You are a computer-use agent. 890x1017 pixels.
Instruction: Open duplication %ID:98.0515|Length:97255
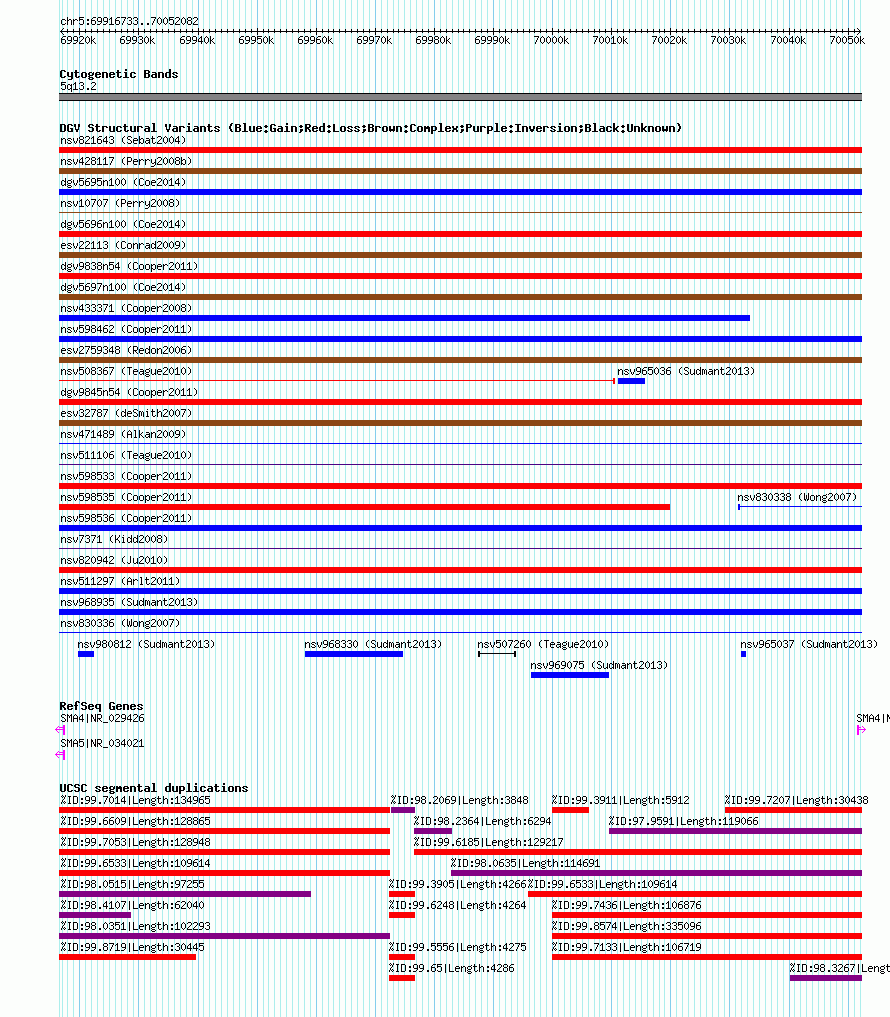point(132,884)
